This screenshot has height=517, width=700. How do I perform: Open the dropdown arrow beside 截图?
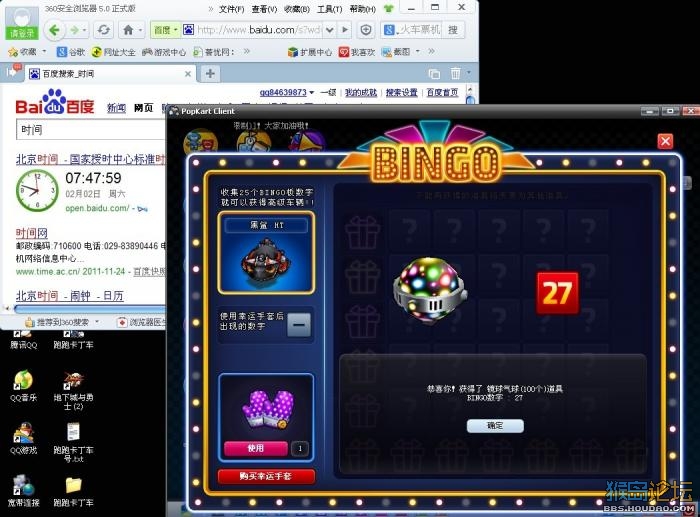(417, 52)
